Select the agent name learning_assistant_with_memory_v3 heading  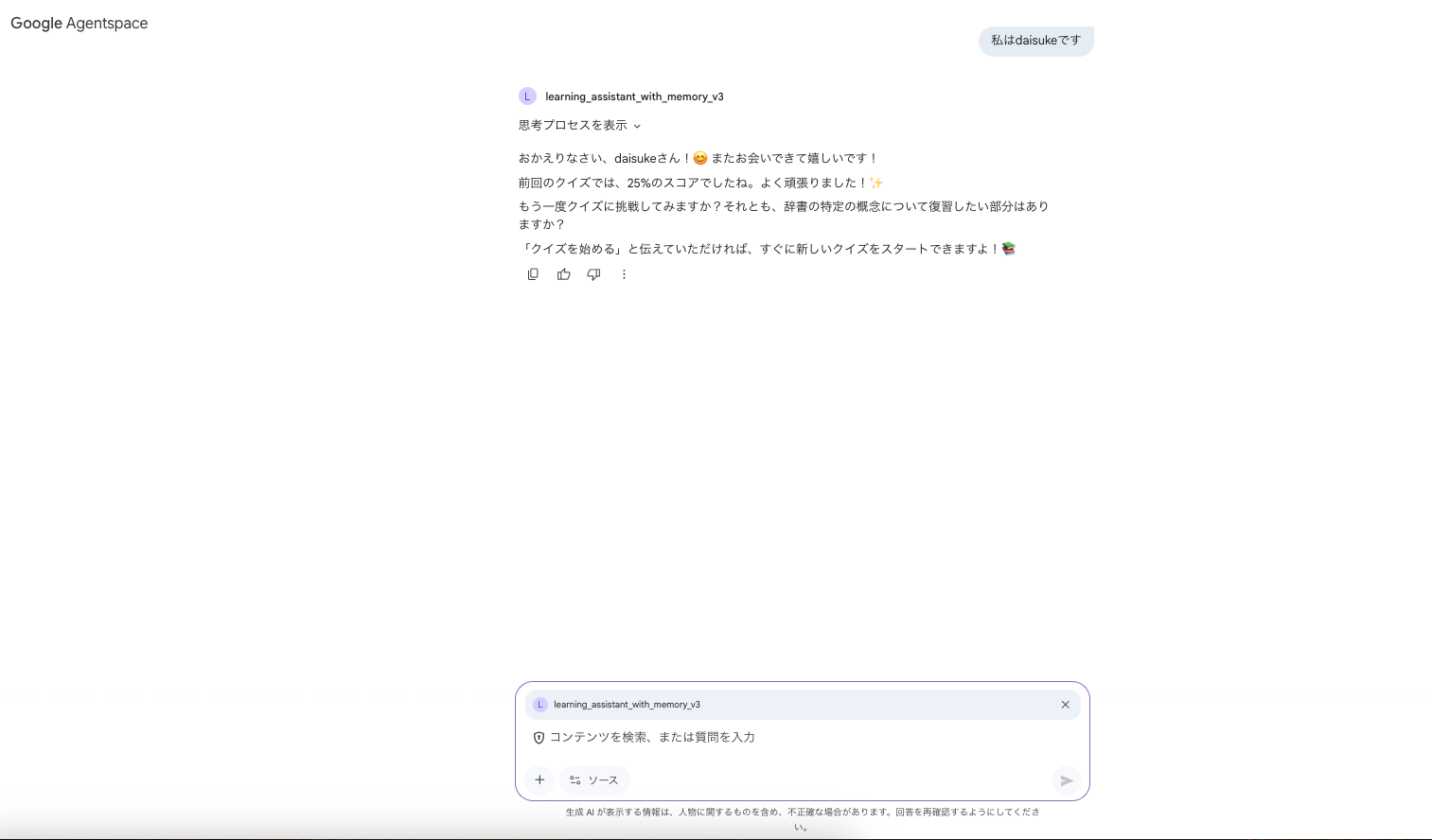pos(634,96)
